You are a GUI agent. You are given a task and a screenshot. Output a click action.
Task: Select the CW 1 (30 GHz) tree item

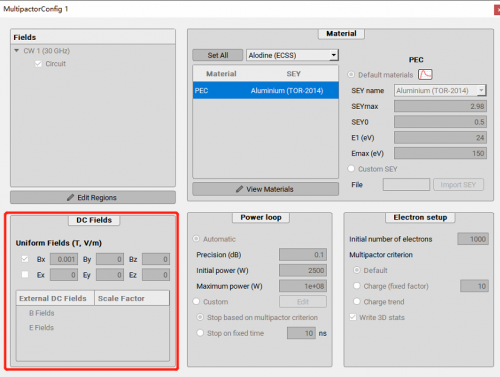coord(47,51)
